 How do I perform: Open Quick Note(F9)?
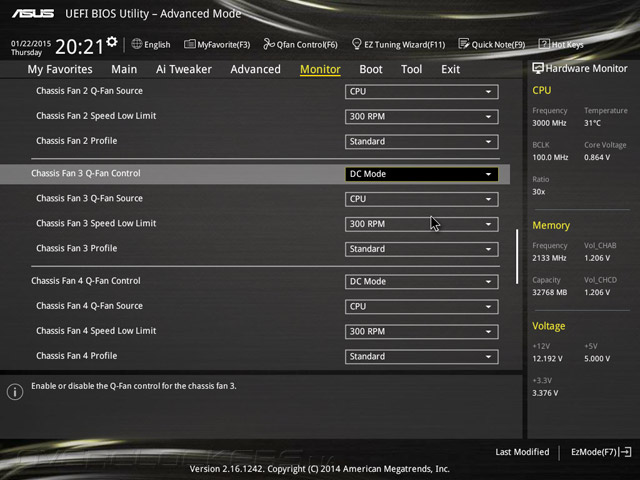tap(492, 44)
